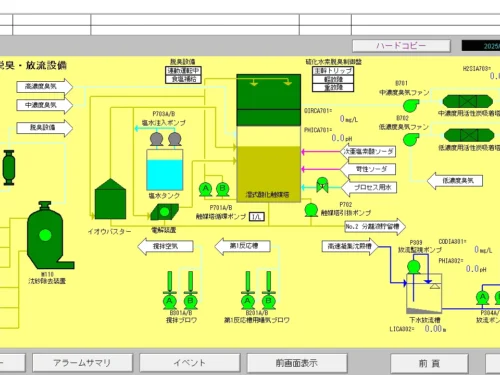The width and height of the screenshot is (500, 375).
Task: Select P701 circulation pump A
Action: (x=206, y=189)
